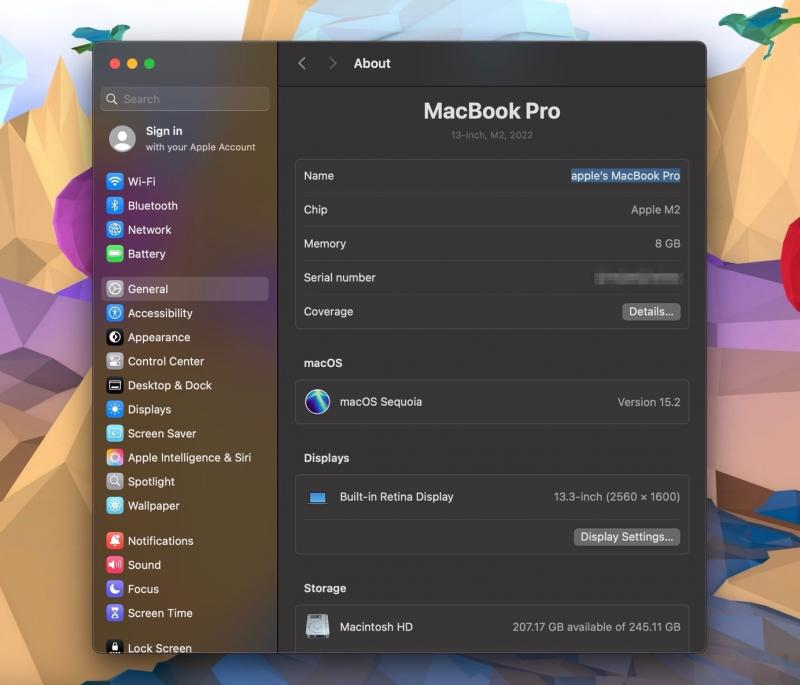
Task: Click the Built-in Retina Display icon
Action: point(317,497)
